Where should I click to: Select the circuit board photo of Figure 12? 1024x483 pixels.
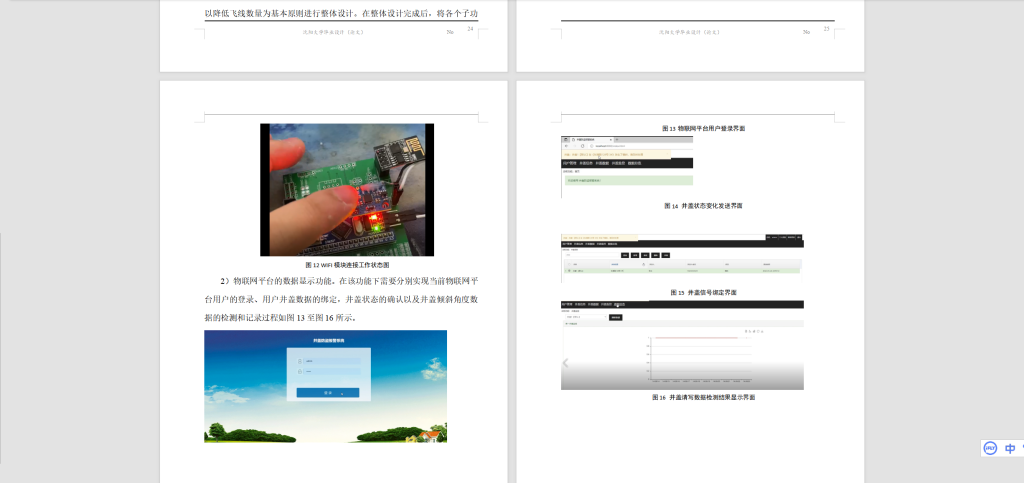pyautogui.click(x=347, y=190)
